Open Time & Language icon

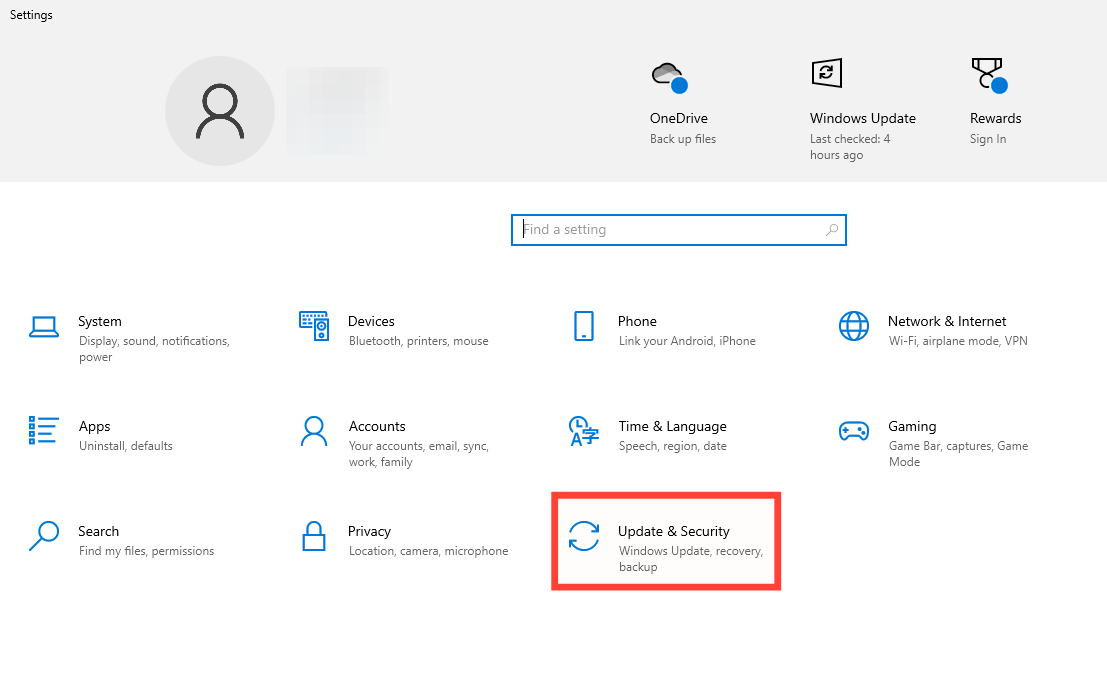point(584,431)
